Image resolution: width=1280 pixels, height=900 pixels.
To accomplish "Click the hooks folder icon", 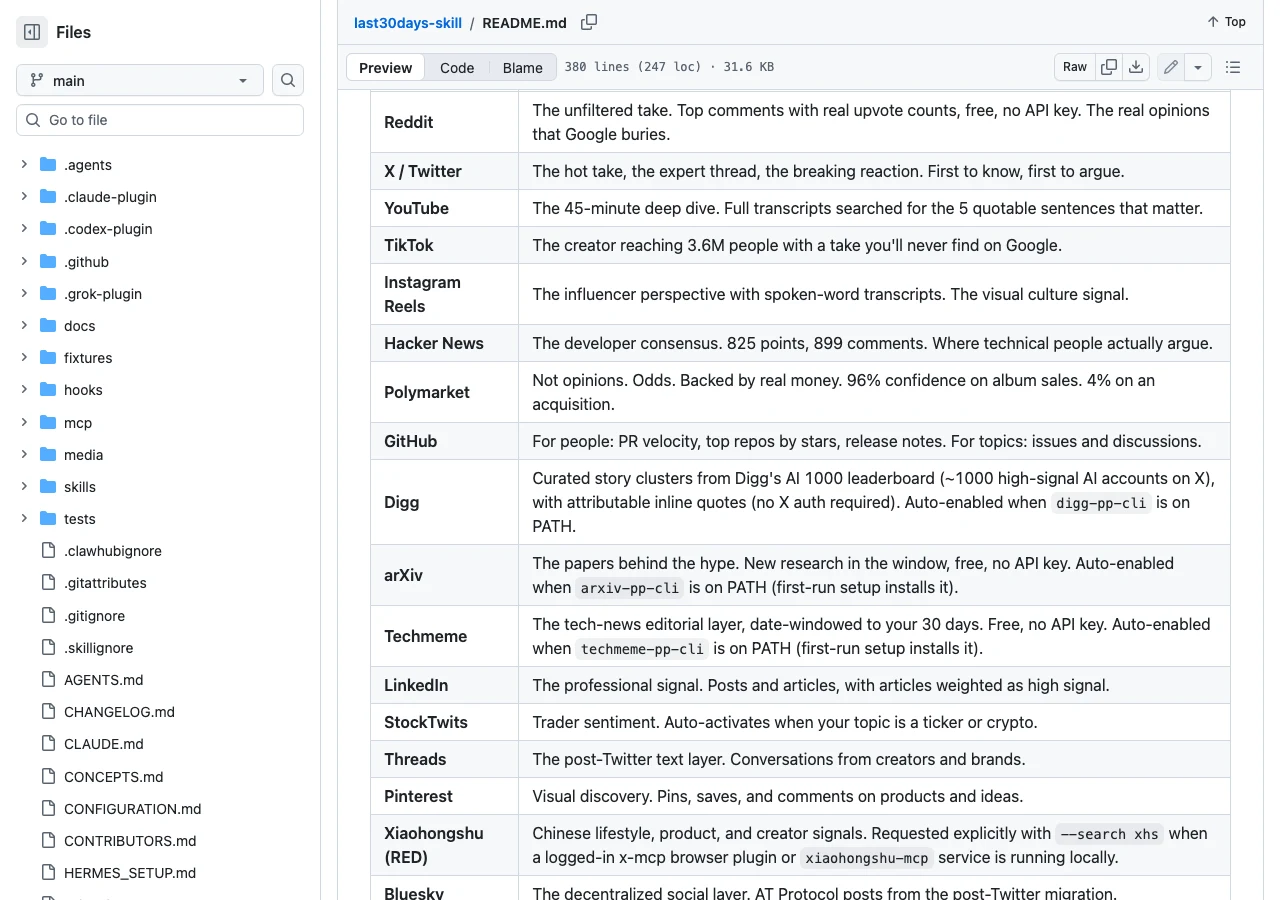I will [x=48, y=389].
